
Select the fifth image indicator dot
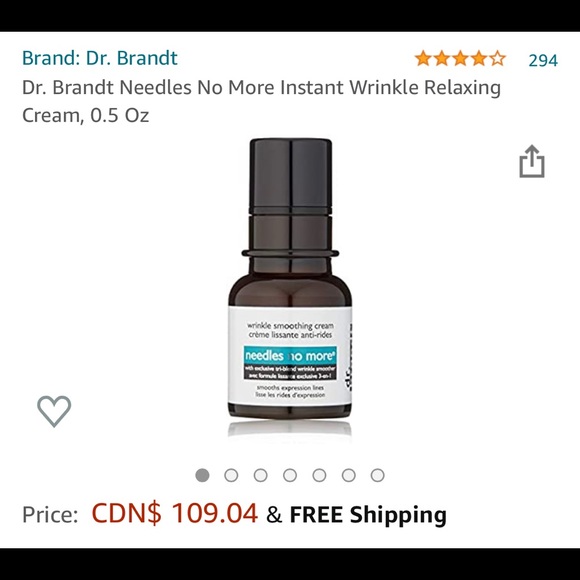pos(319,475)
